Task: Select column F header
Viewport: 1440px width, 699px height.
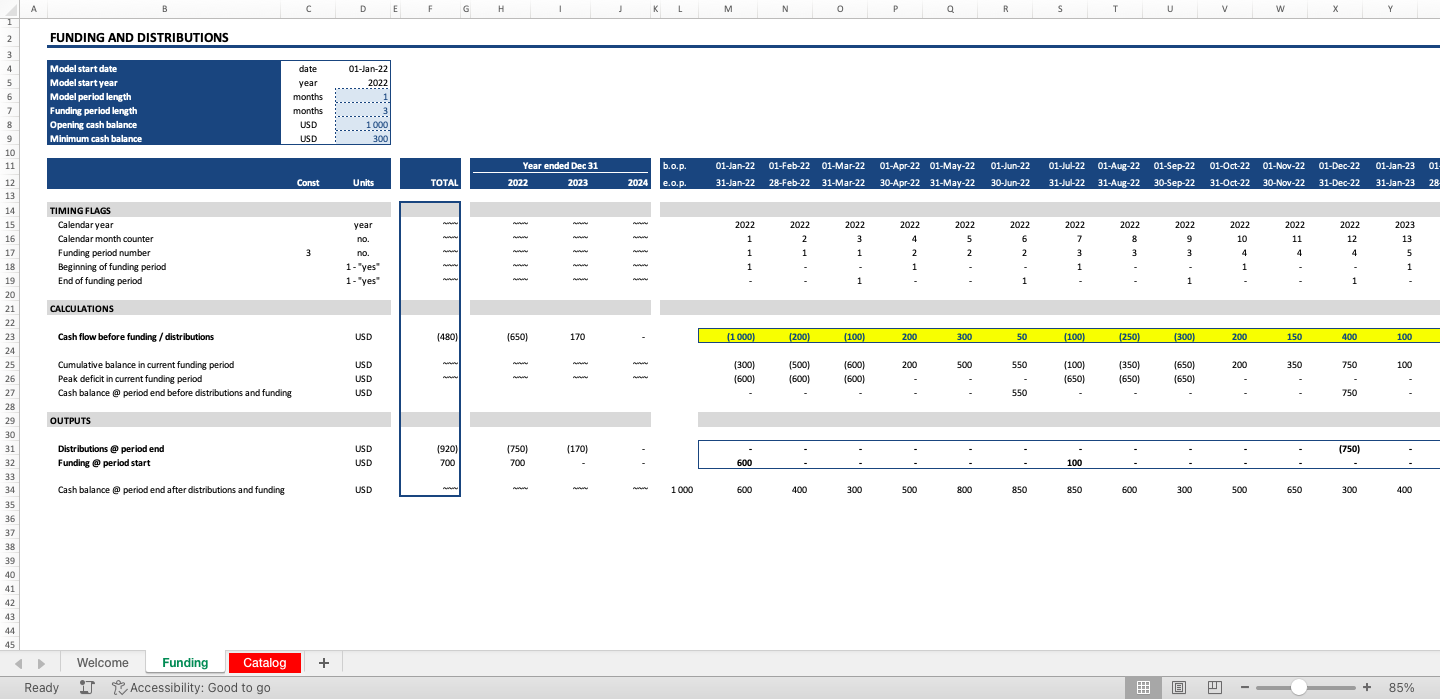Action: [x=430, y=9]
